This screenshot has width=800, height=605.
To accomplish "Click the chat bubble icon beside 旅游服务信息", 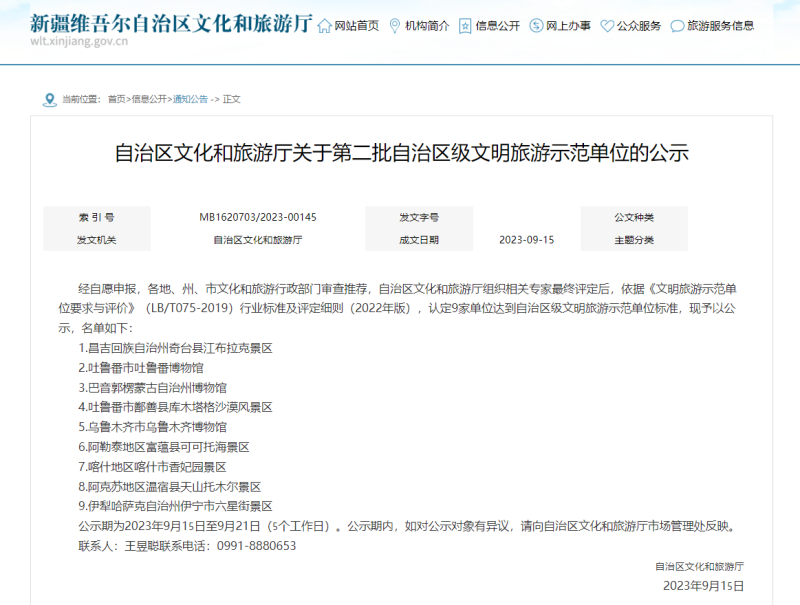I will (677, 25).
